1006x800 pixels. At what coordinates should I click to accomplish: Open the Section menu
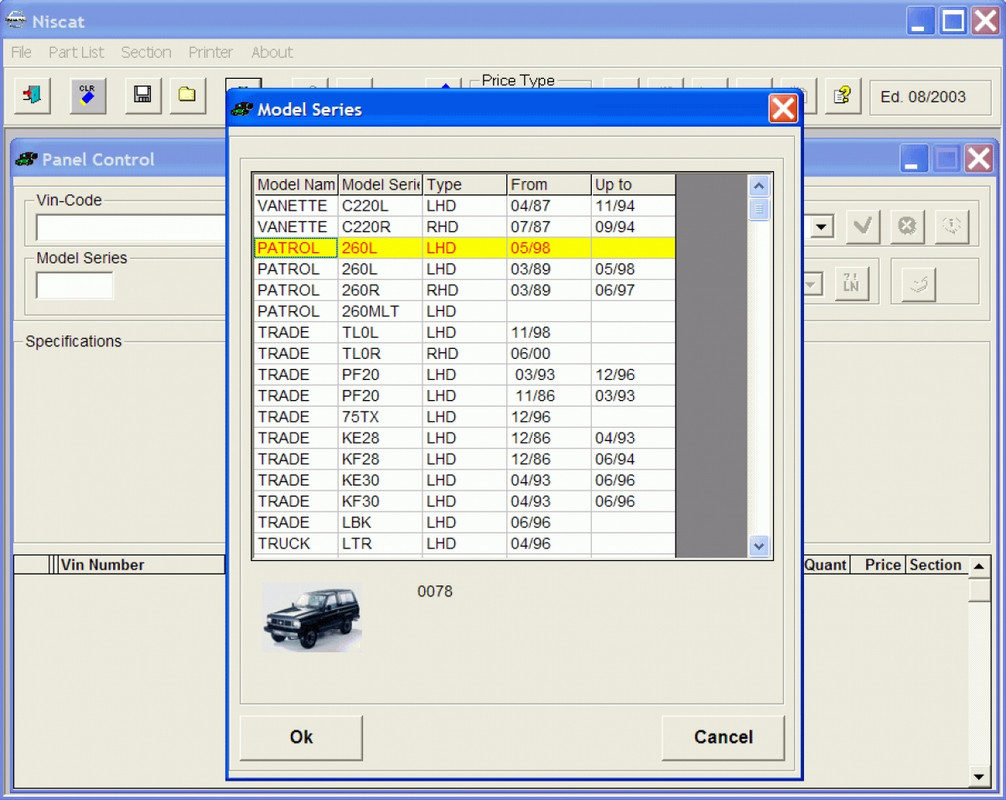pyautogui.click(x=146, y=52)
